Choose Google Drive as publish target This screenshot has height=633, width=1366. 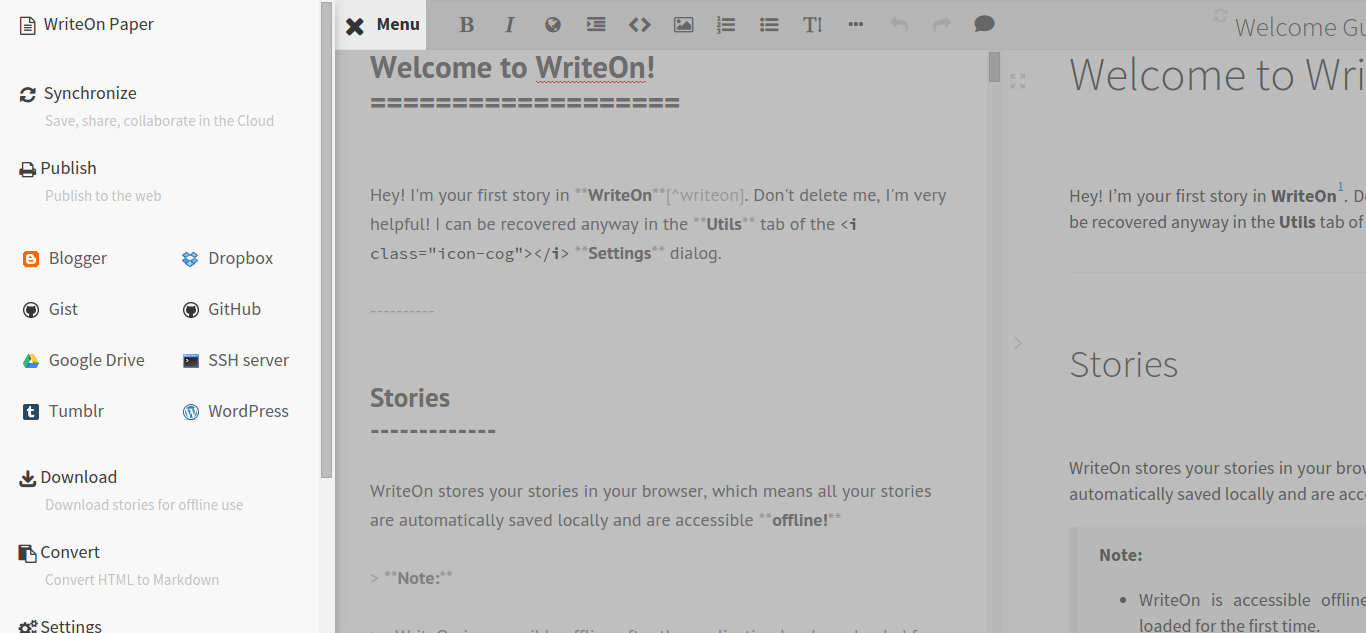coord(84,360)
